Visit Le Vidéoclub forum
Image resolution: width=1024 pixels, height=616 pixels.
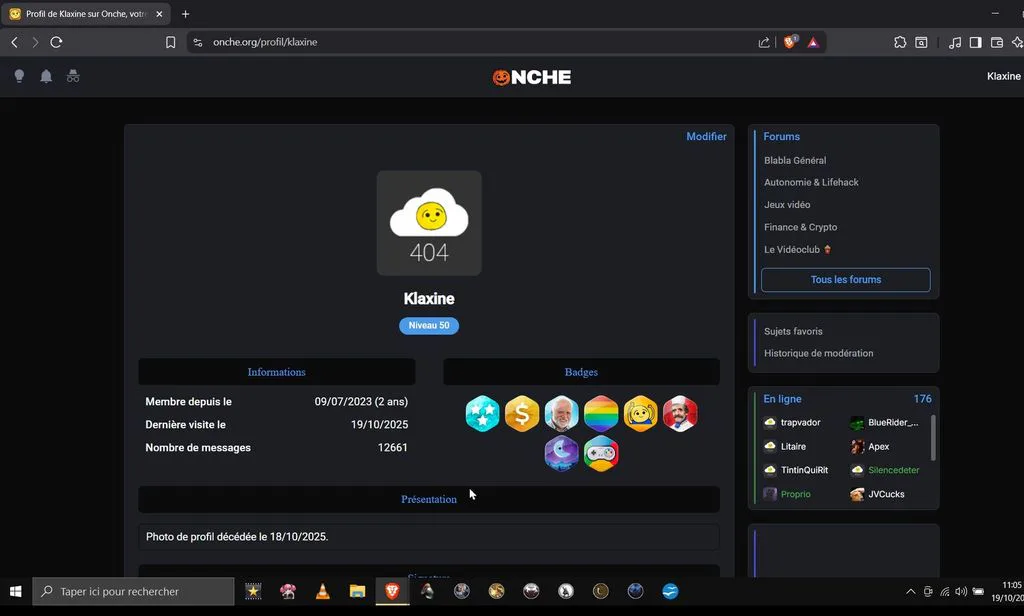click(797, 250)
